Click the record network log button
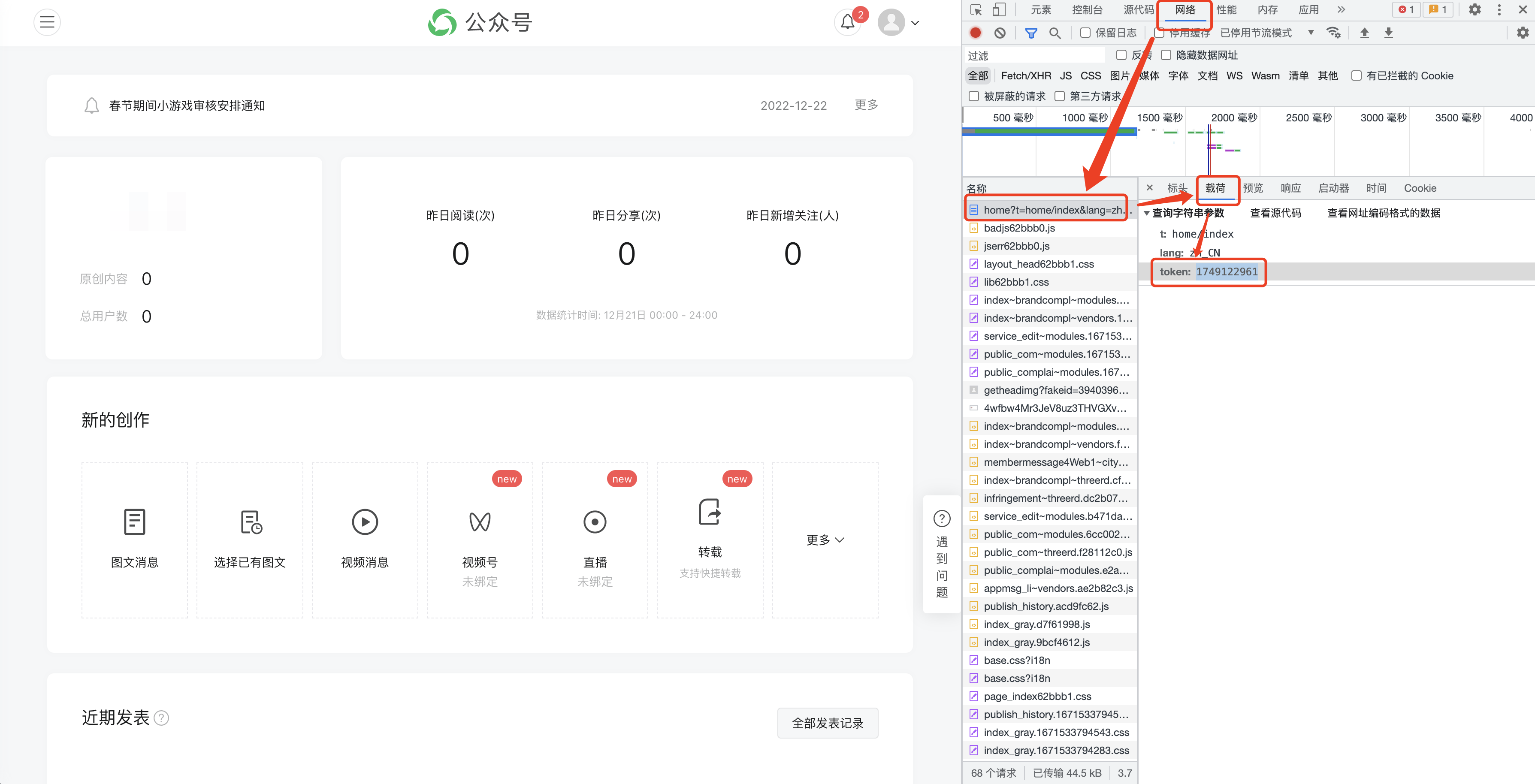 point(976,33)
